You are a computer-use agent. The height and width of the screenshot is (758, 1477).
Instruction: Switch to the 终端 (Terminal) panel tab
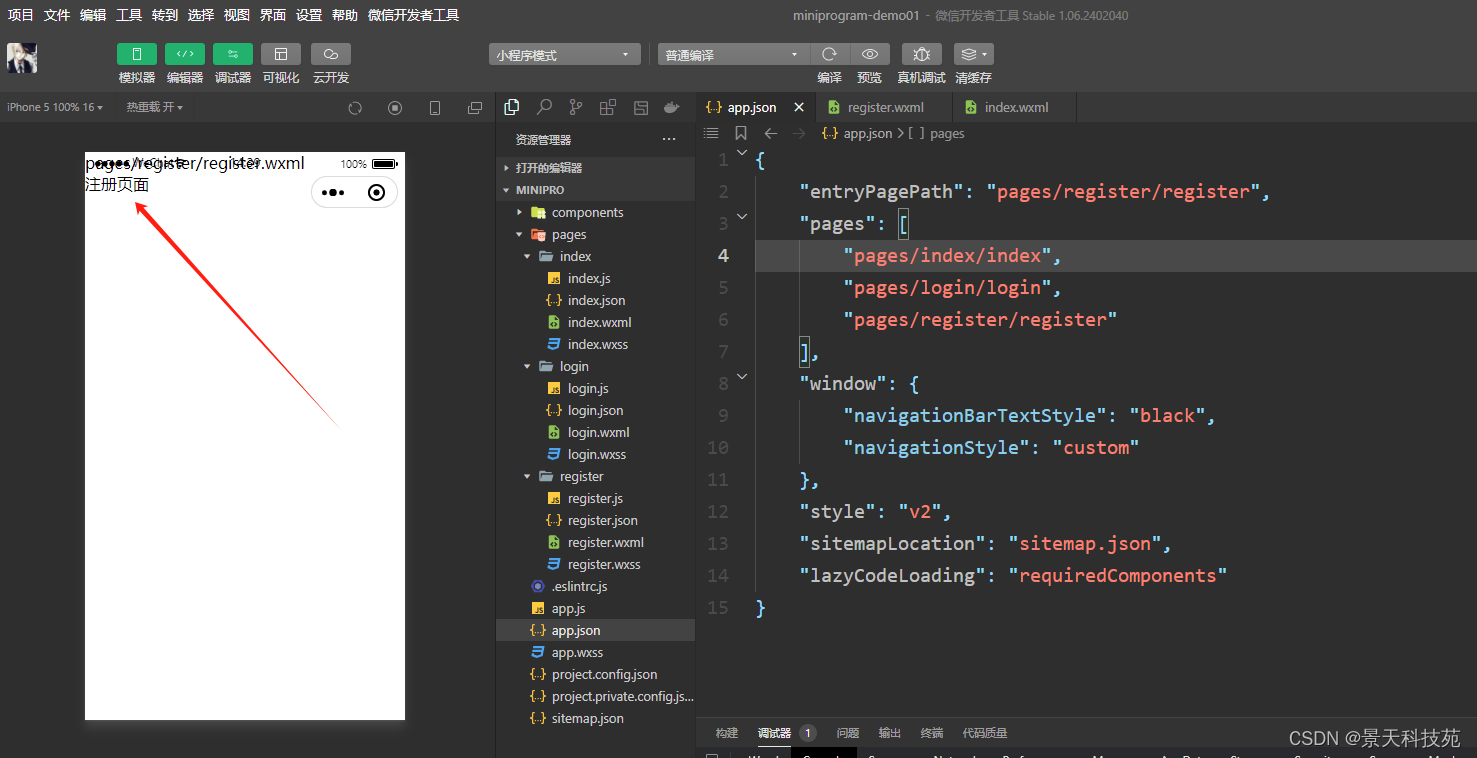pyautogui.click(x=932, y=733)
